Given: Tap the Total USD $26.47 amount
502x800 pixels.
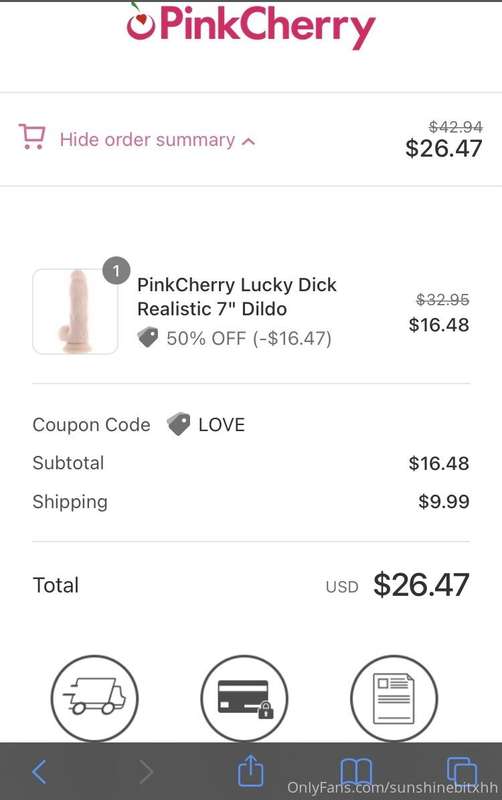Looking at the screenshot, I should click(421, 585).
